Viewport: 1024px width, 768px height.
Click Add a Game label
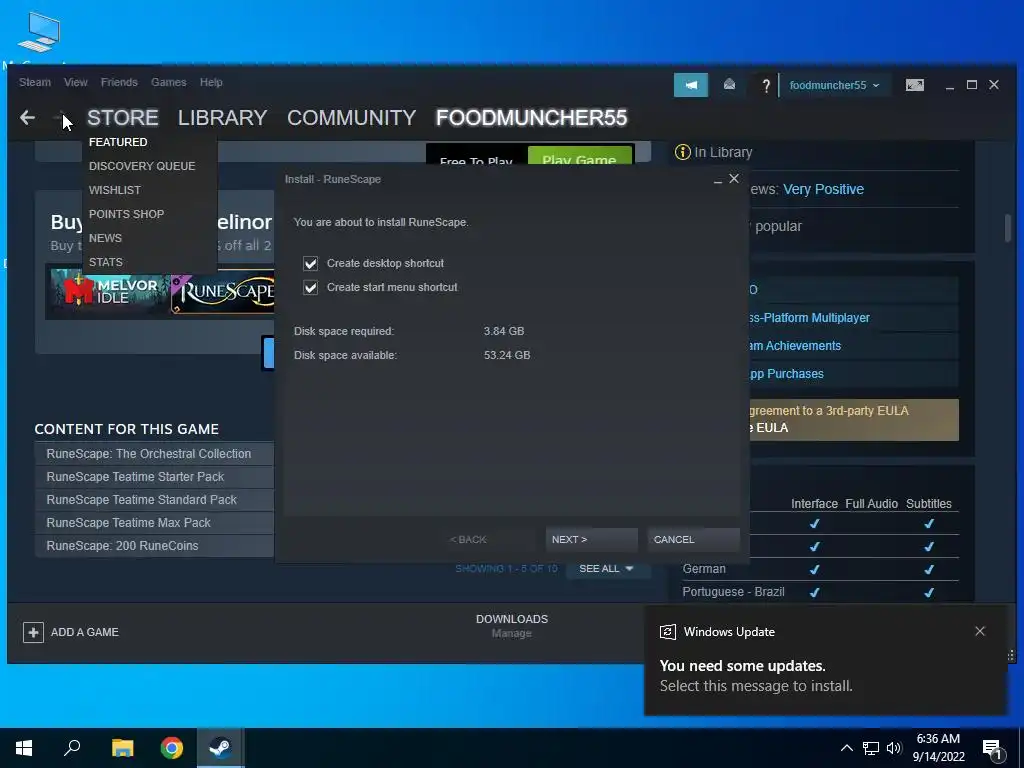coord(85,632)
